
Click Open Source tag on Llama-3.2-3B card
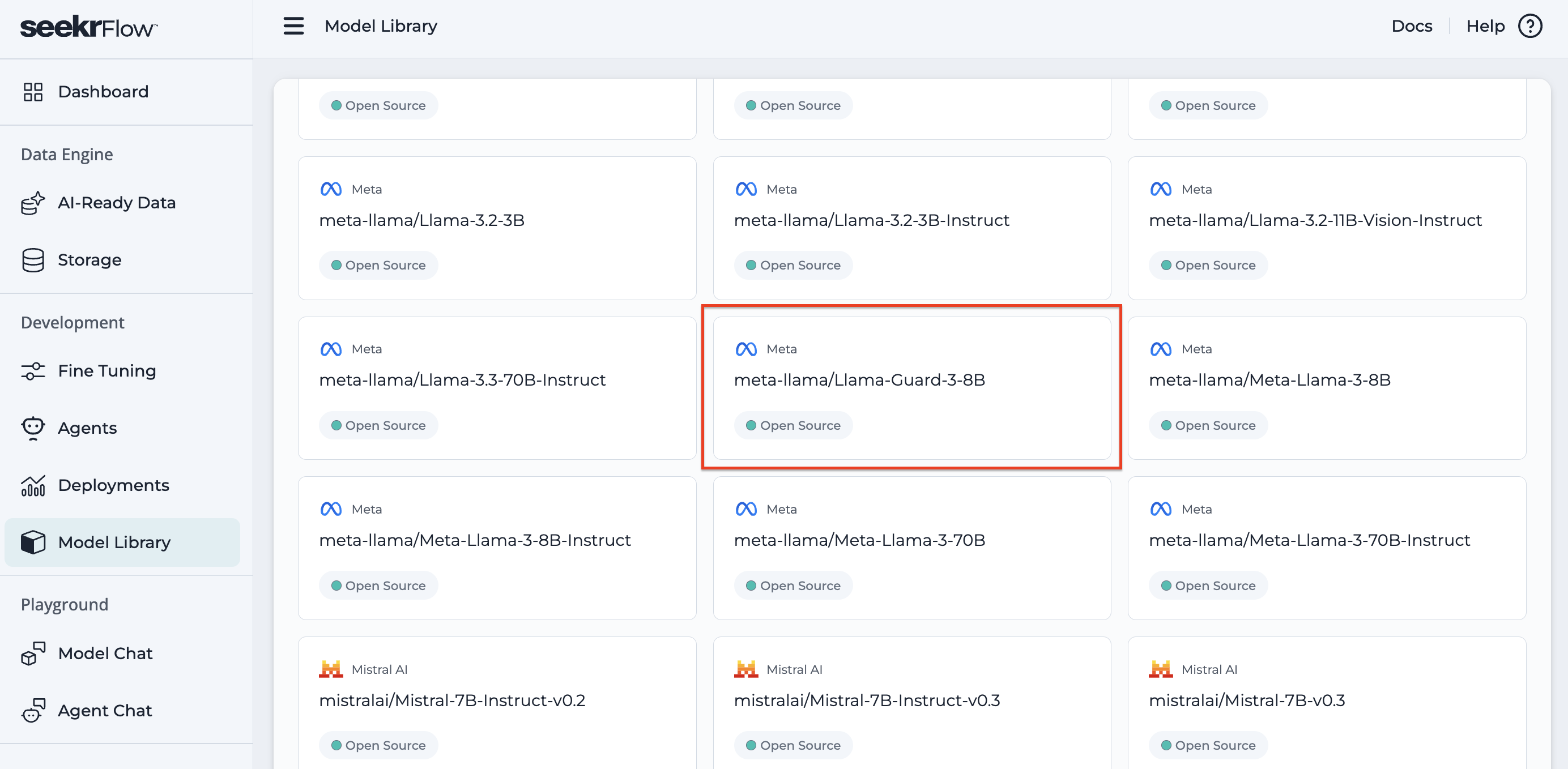(378, 265)
